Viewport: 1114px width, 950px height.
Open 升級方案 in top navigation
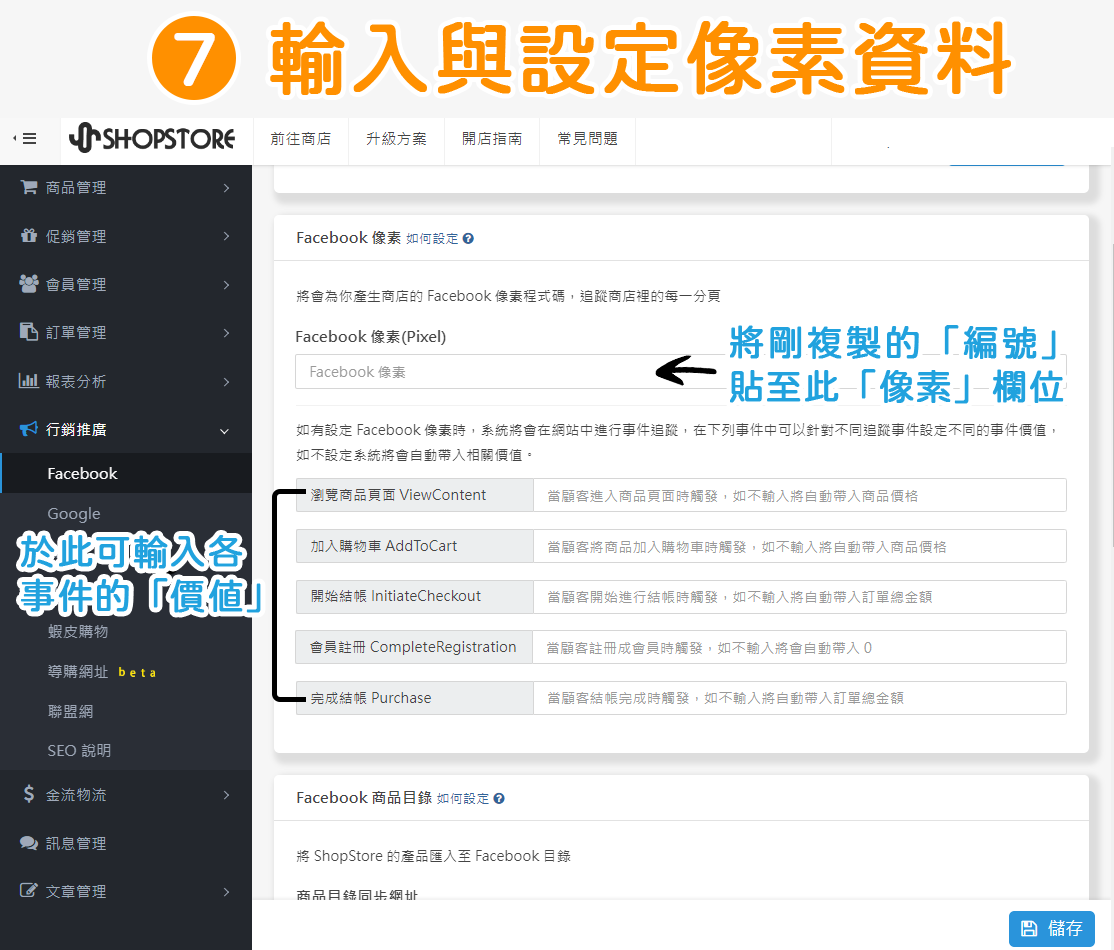click(x=396, y=139)
